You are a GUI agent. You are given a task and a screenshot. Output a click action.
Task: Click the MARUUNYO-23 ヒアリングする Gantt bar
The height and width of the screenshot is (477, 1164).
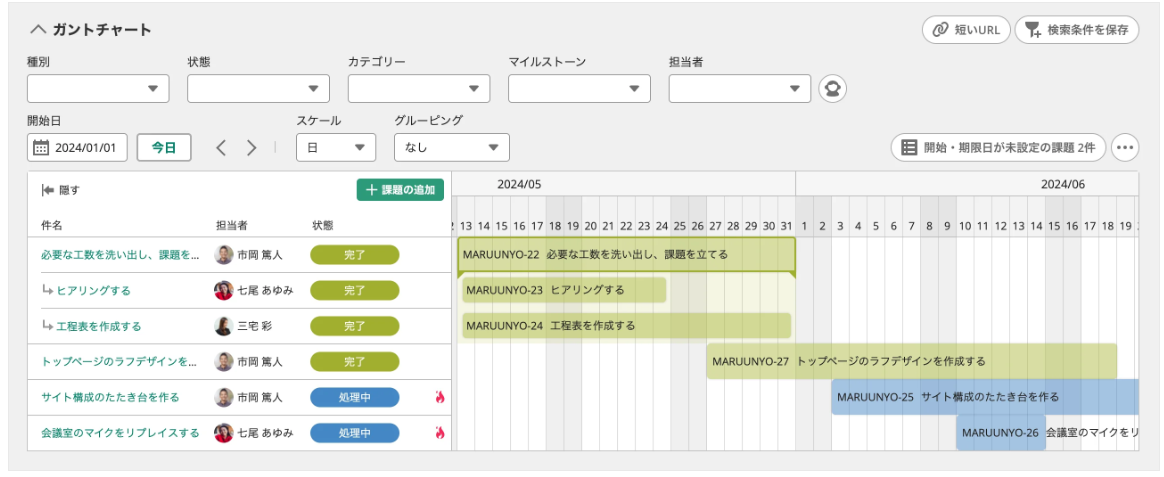tap(564, 289)
